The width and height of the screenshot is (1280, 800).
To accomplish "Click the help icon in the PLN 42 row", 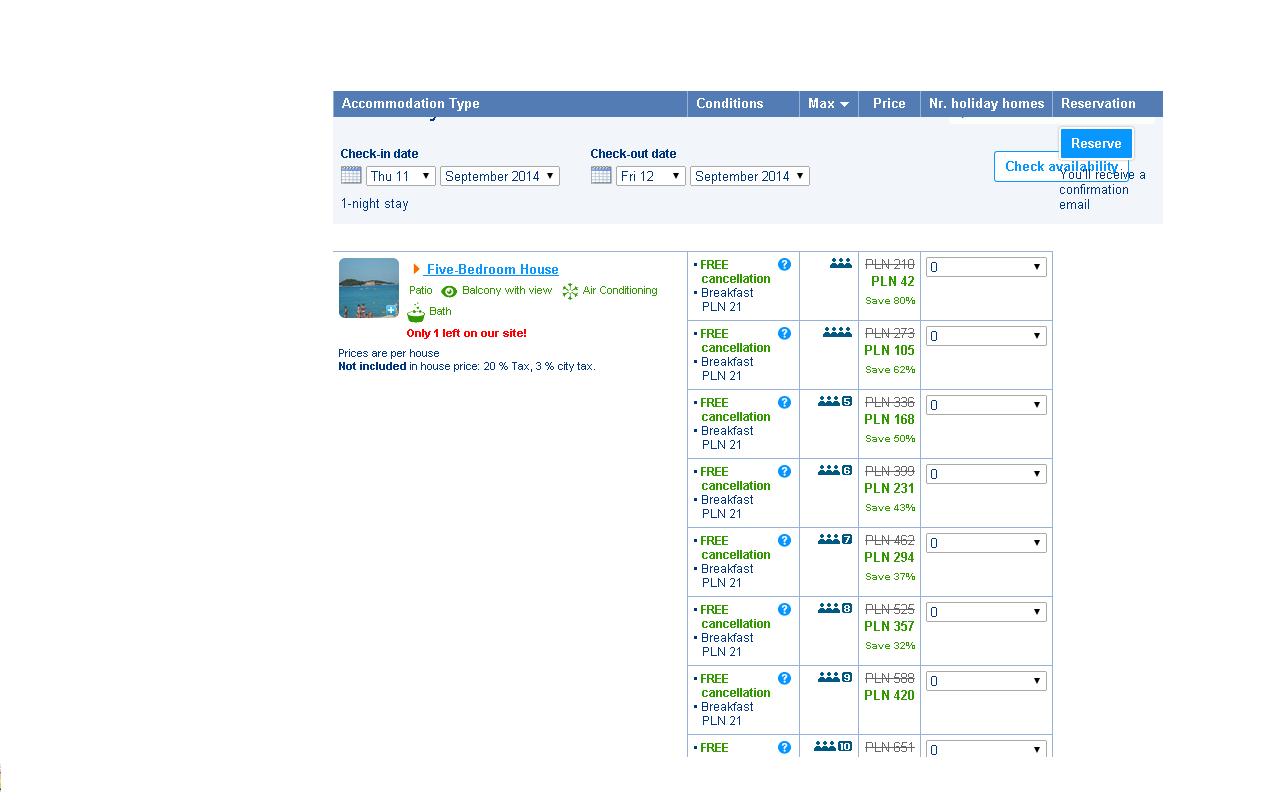I will point(784,265).
